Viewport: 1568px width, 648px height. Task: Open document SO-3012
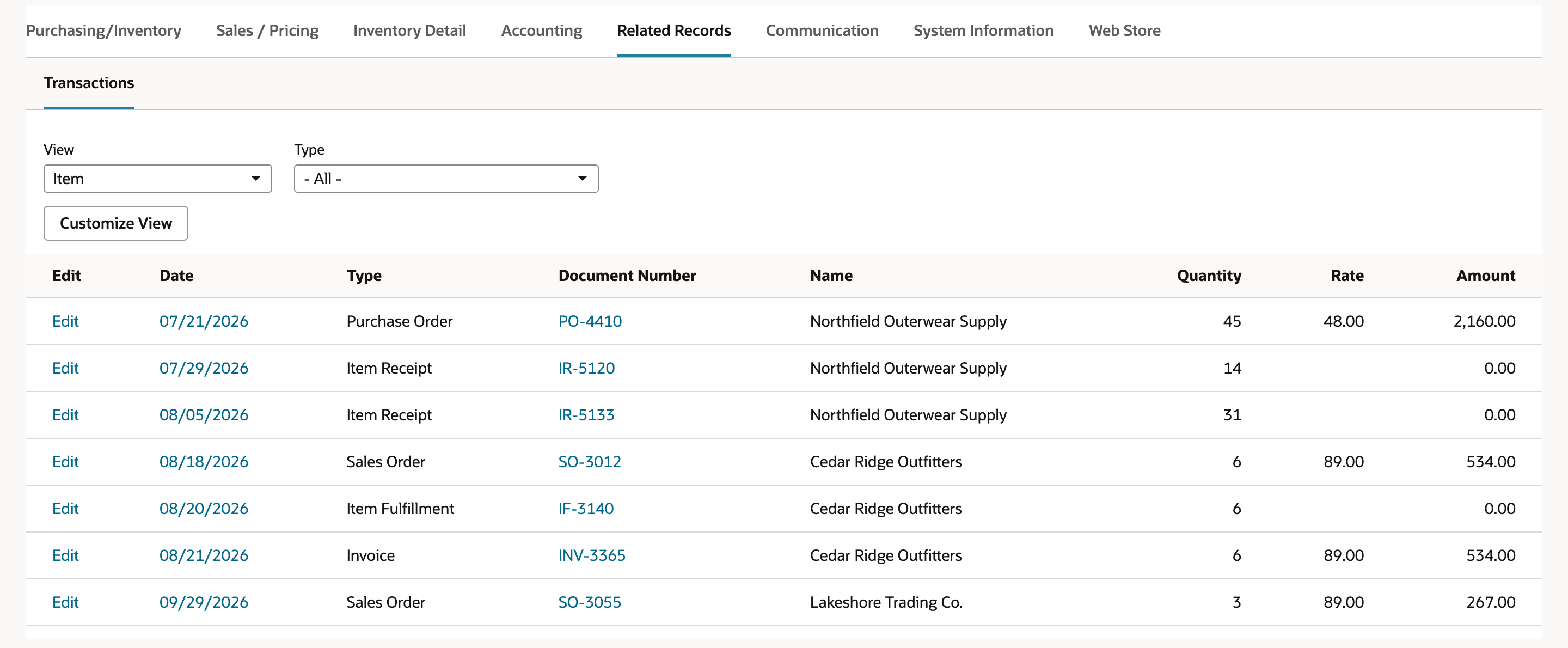click(x=589, y=462)
